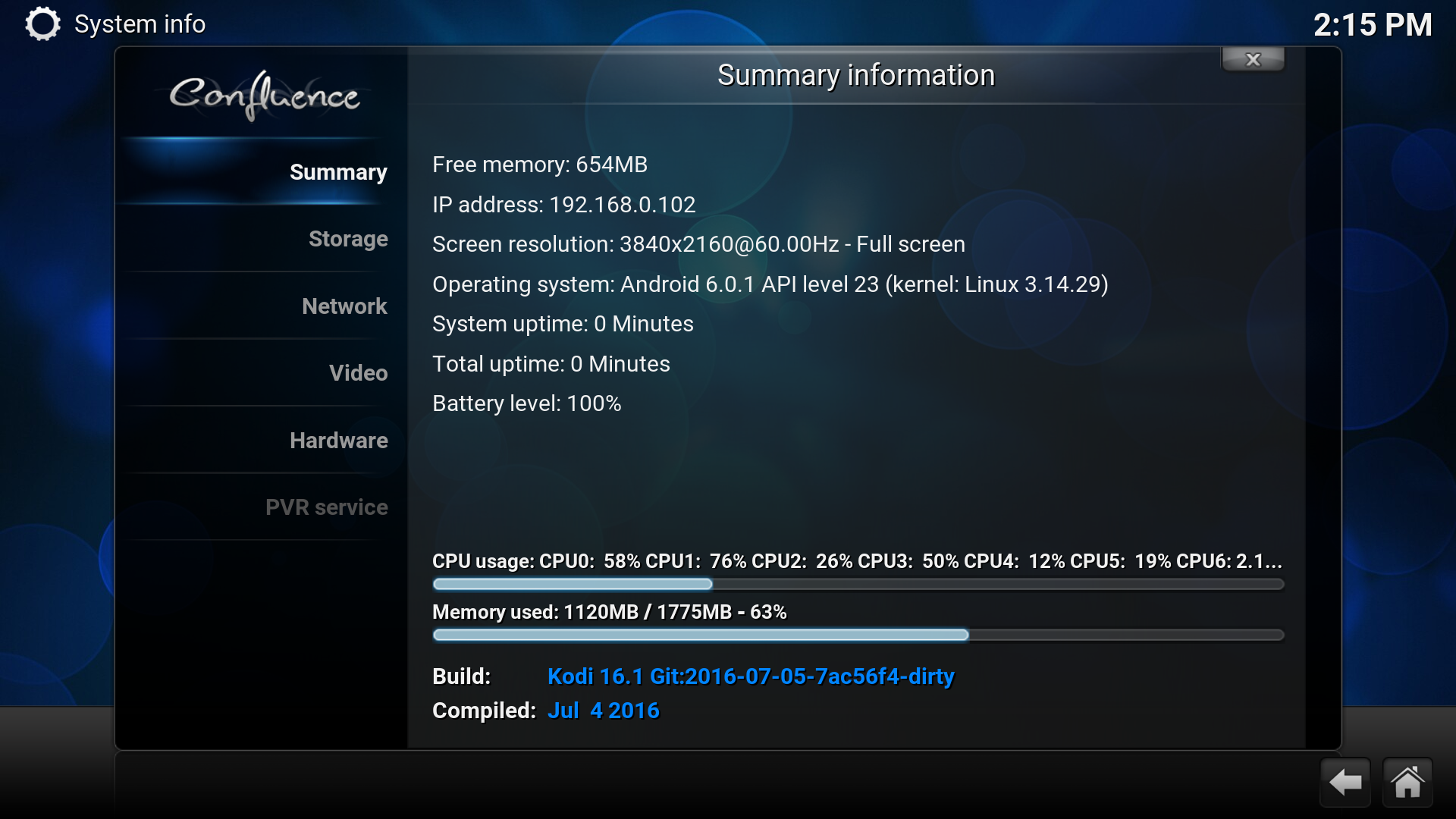Click the IP address 192.168.0.102 line
This screenshot has height=819, width=1456.
pos(563,205)
